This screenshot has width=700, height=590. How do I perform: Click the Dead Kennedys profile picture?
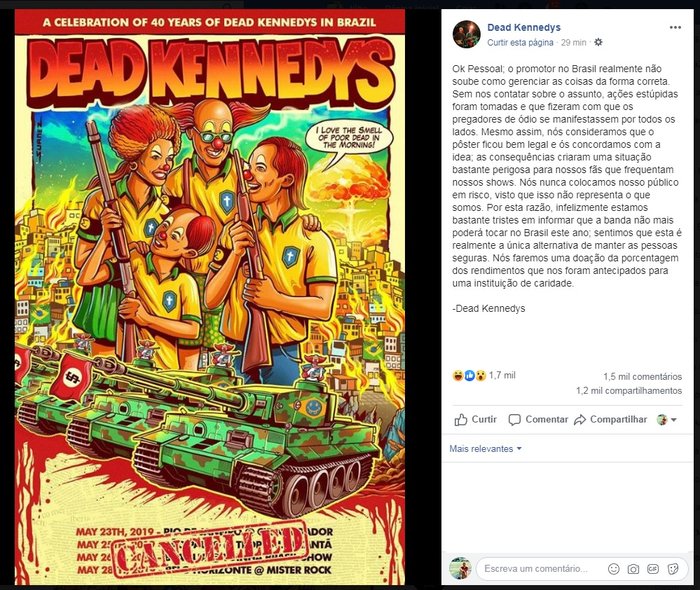467,34
